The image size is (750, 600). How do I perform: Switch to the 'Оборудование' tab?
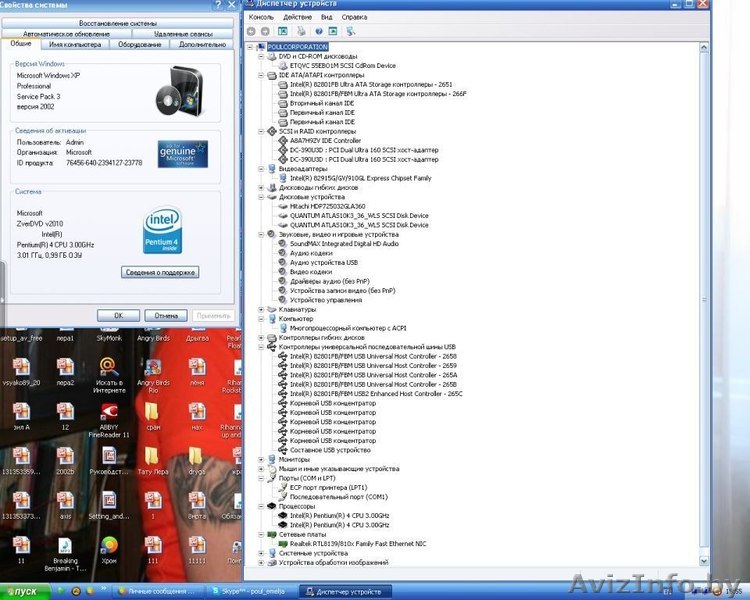(139, 44)
